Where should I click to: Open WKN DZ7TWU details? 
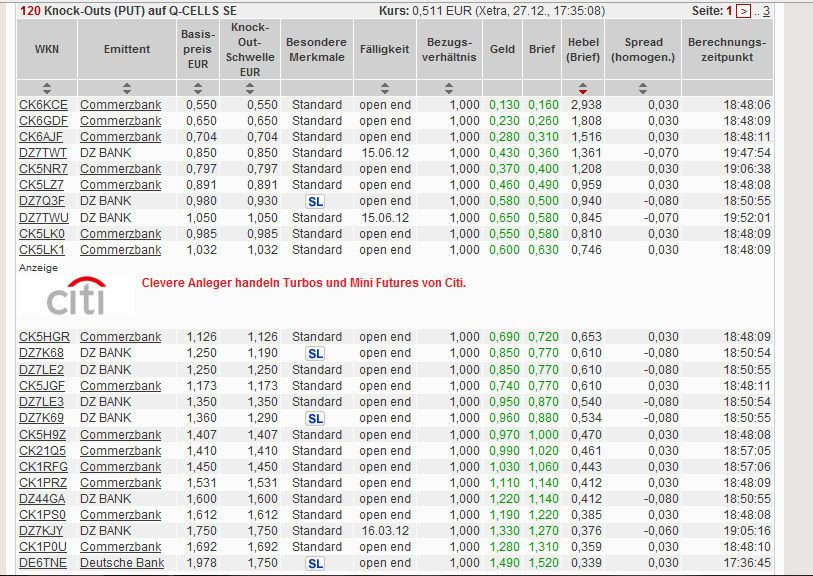[x=44, y=218]
